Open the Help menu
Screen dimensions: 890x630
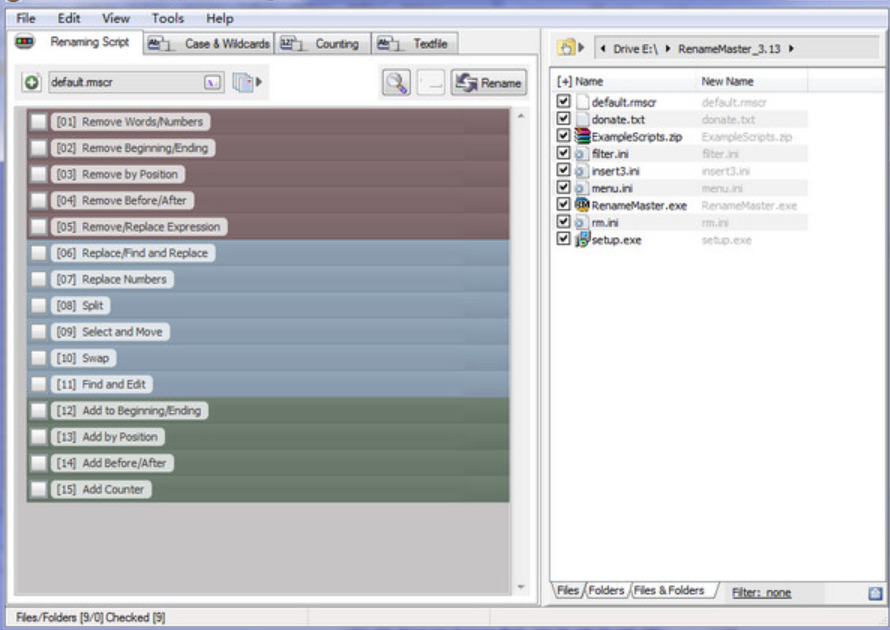pos(220,19)
